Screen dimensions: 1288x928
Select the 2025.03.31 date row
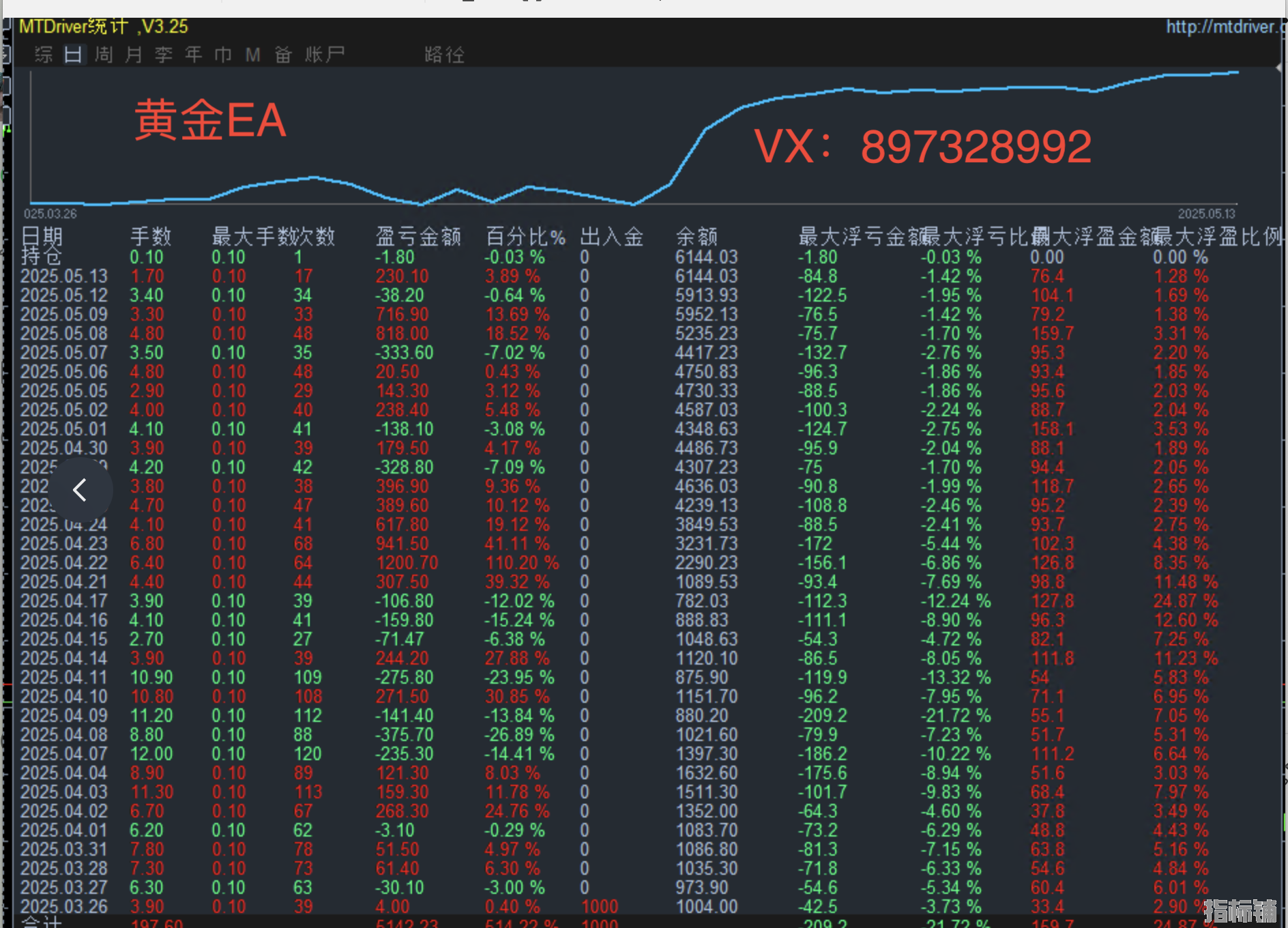[64, 850]
